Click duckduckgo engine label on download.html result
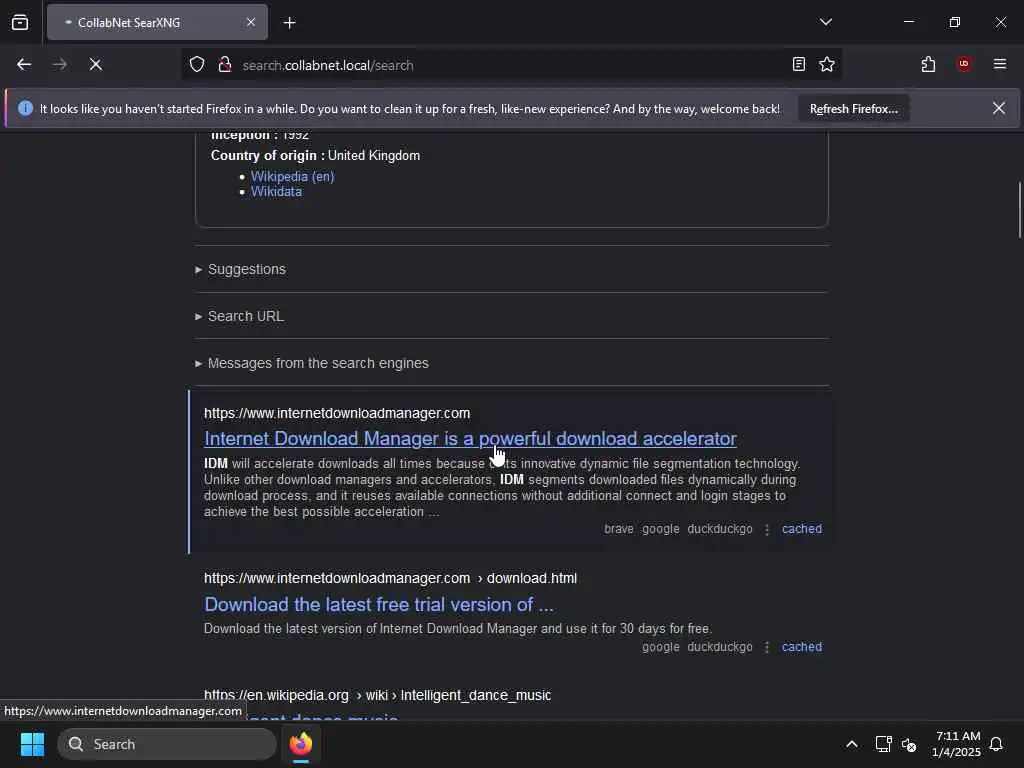This screenshot has width=1024, height=768. point(720,647)
